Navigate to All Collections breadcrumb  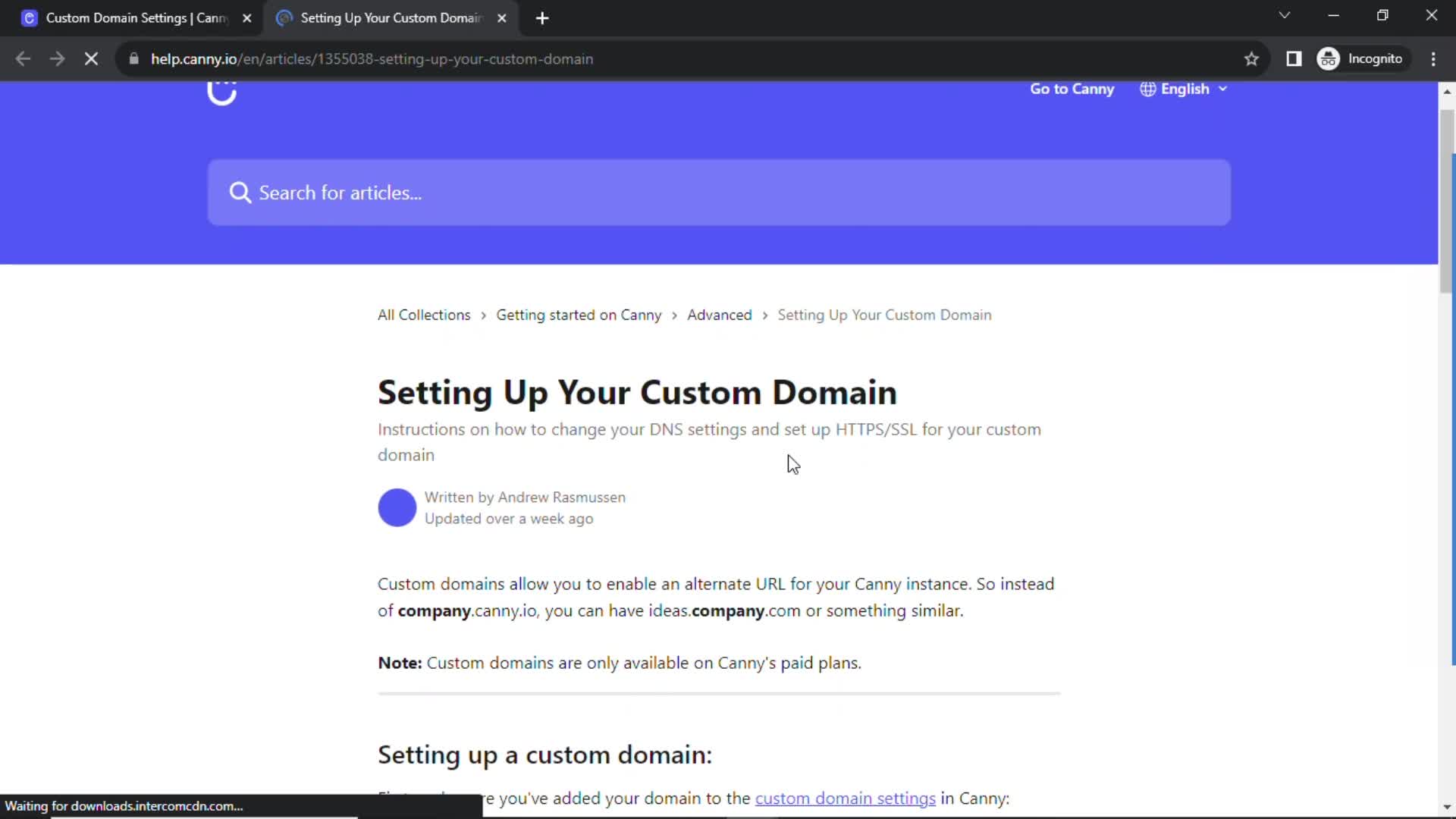[424, 315]
